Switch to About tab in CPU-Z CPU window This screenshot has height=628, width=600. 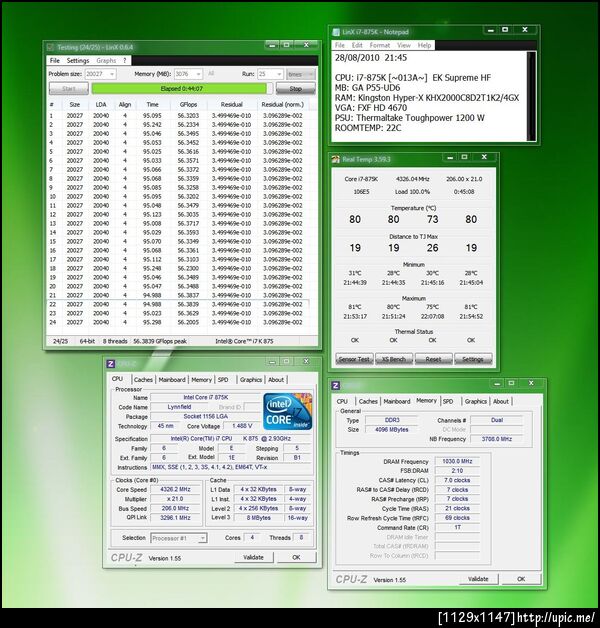pos(276,380)
